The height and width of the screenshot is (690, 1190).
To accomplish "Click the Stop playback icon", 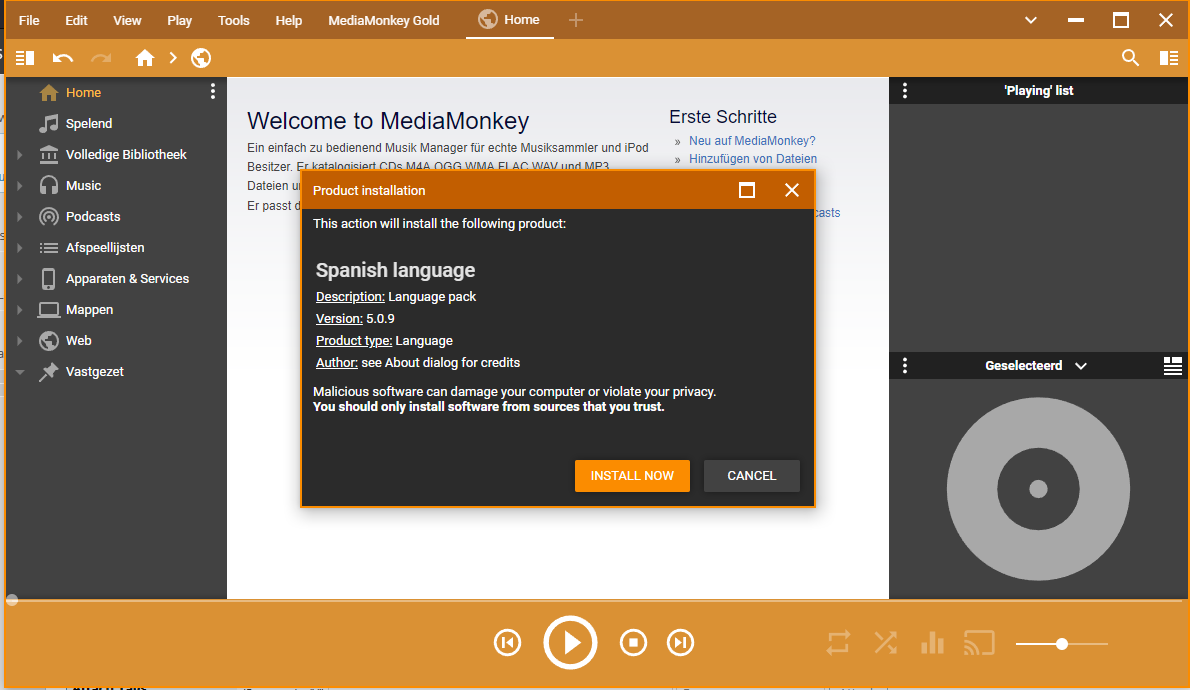I will pyautogui.click(x=633, y=643).
